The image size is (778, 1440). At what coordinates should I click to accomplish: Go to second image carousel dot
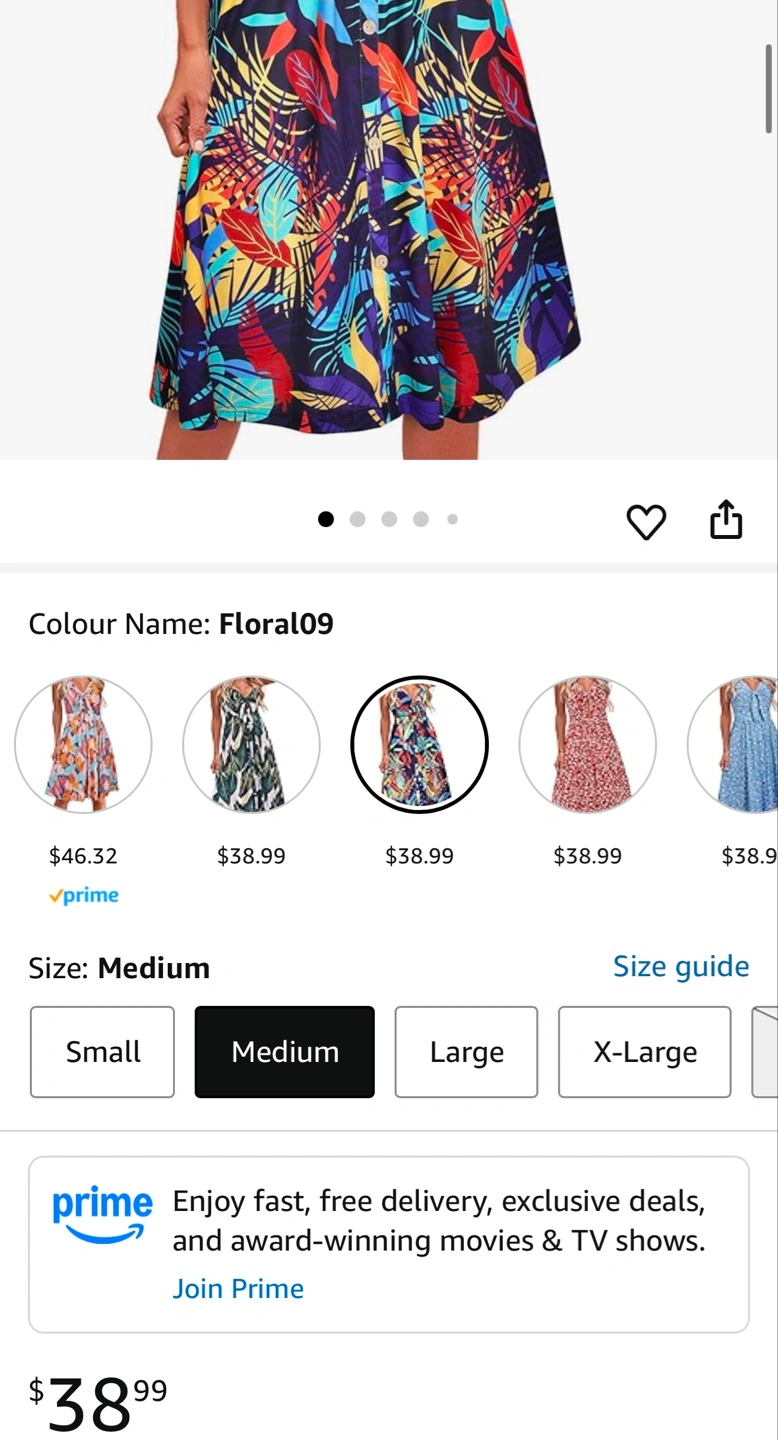(x=357, y=519)
